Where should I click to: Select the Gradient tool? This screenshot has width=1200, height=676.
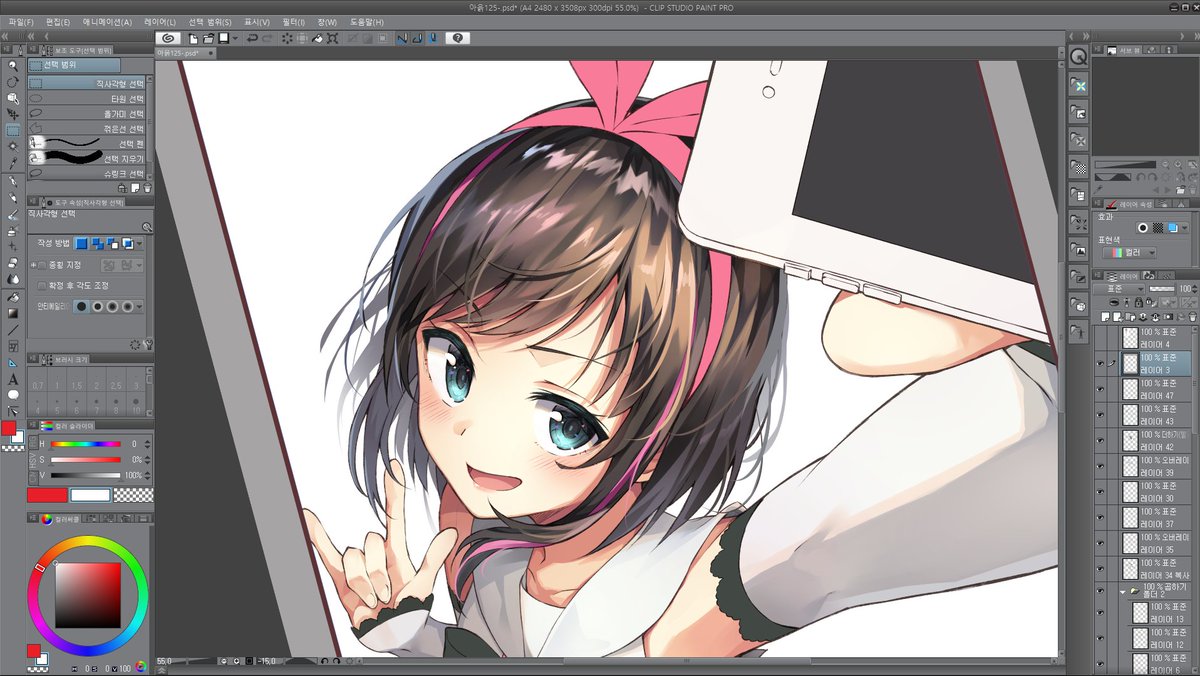click(x=12, y=313)
